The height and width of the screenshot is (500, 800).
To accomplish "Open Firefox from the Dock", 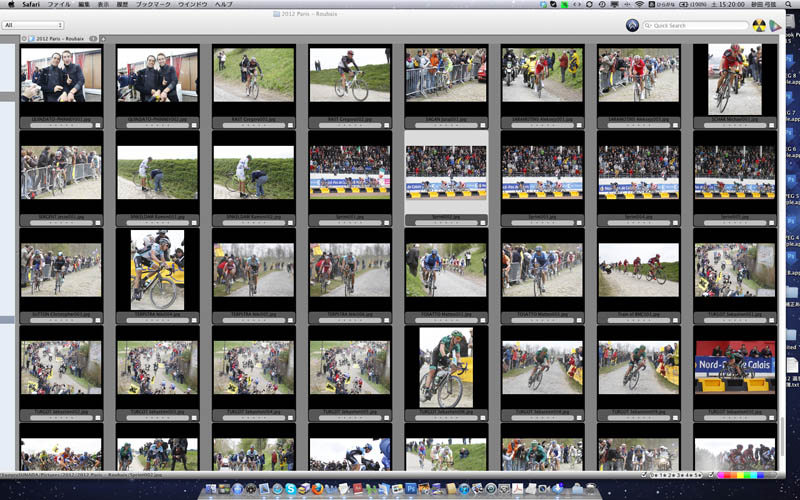I will tap(317, 489).
